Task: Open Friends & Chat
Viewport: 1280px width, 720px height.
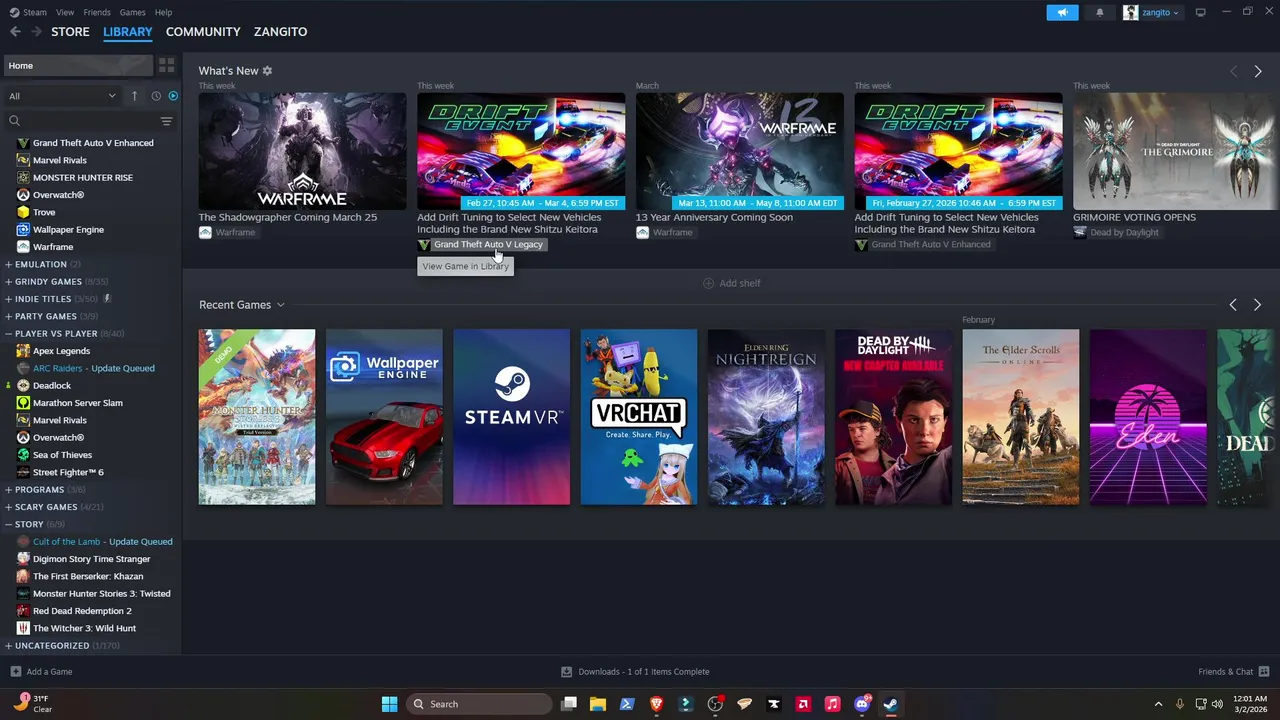Action: [x=1234, y=672]
